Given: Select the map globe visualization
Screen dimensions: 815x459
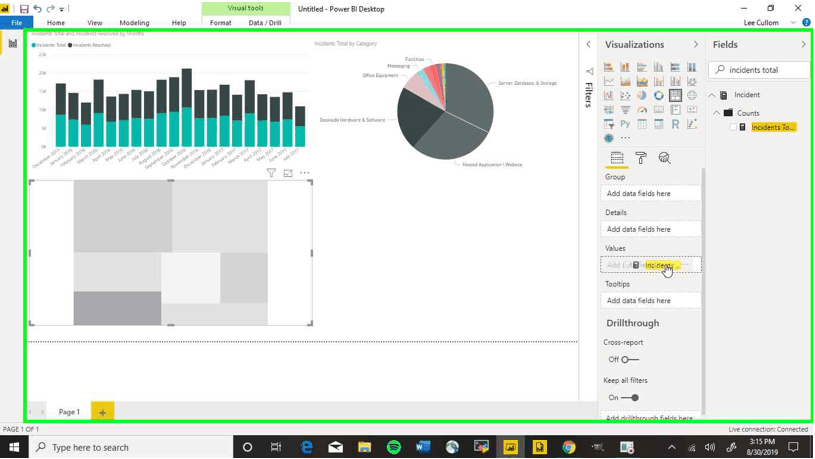Looking at the screenshot, I should [x=692, y=96].
